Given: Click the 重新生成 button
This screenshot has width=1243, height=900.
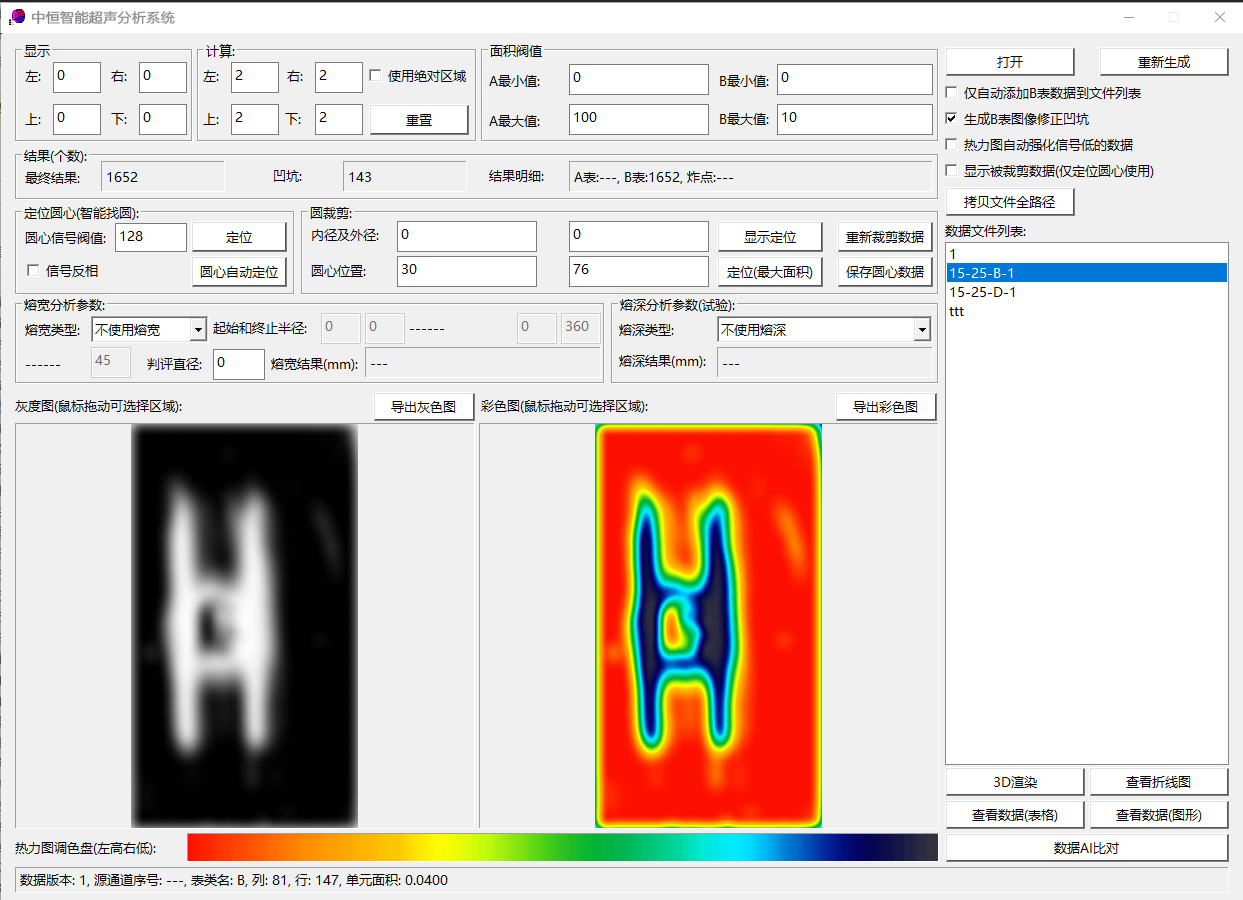Looking at the screenshot, I should 1164,62.
